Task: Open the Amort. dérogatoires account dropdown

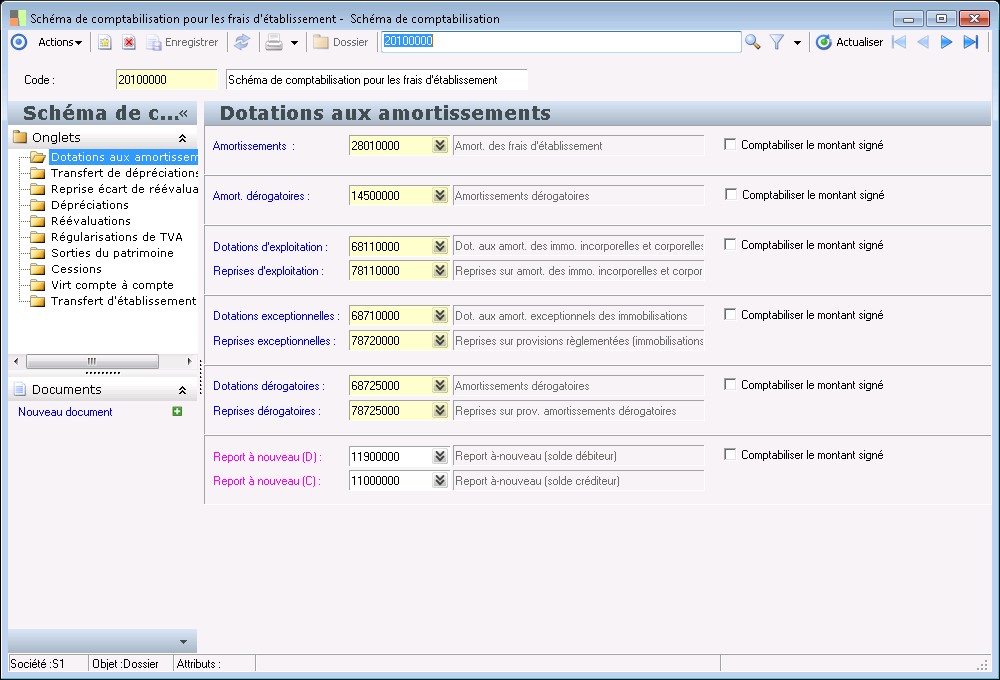Action: coord(439,196)
